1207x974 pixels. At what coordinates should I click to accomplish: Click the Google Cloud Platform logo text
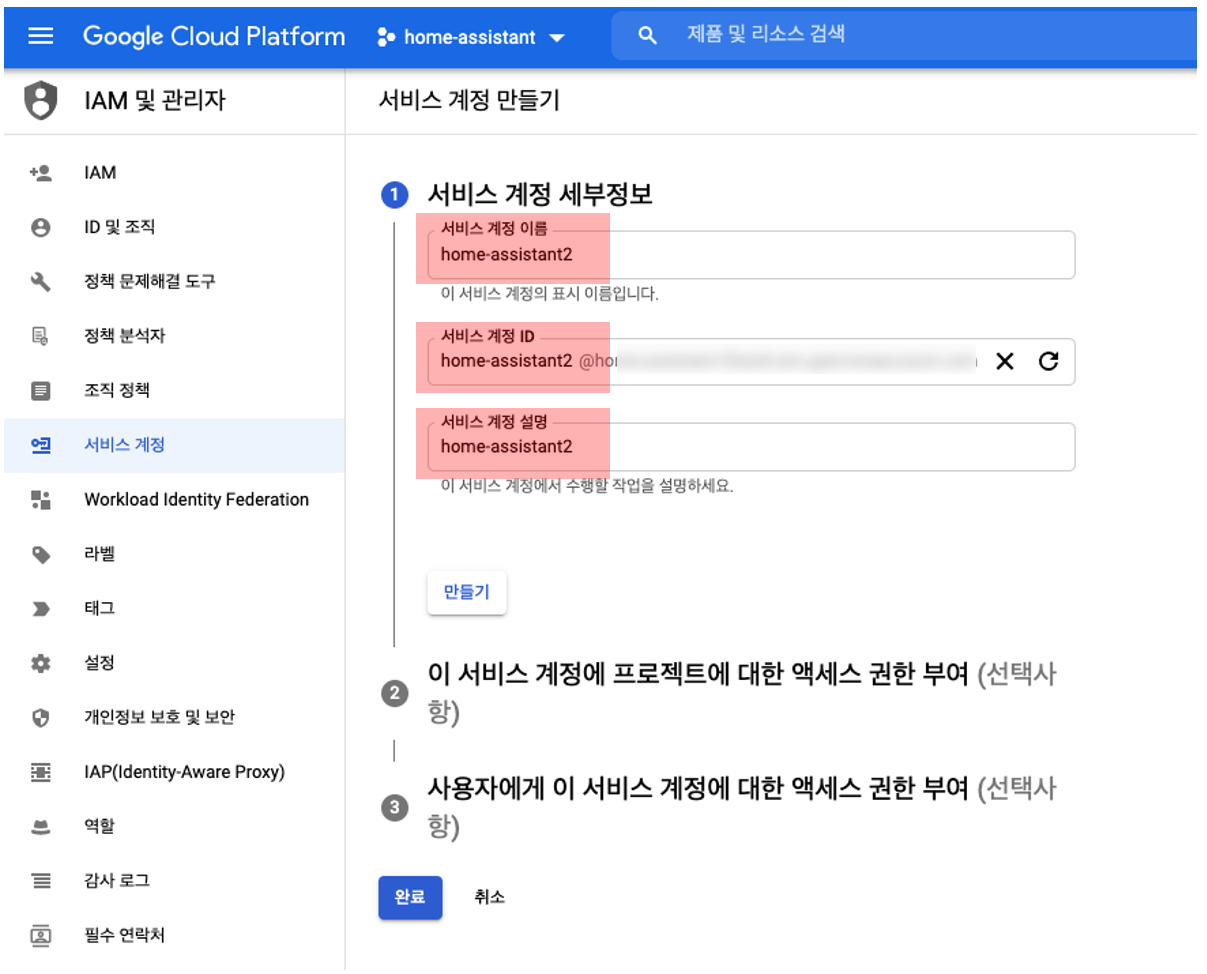click(x=214, y=37)
